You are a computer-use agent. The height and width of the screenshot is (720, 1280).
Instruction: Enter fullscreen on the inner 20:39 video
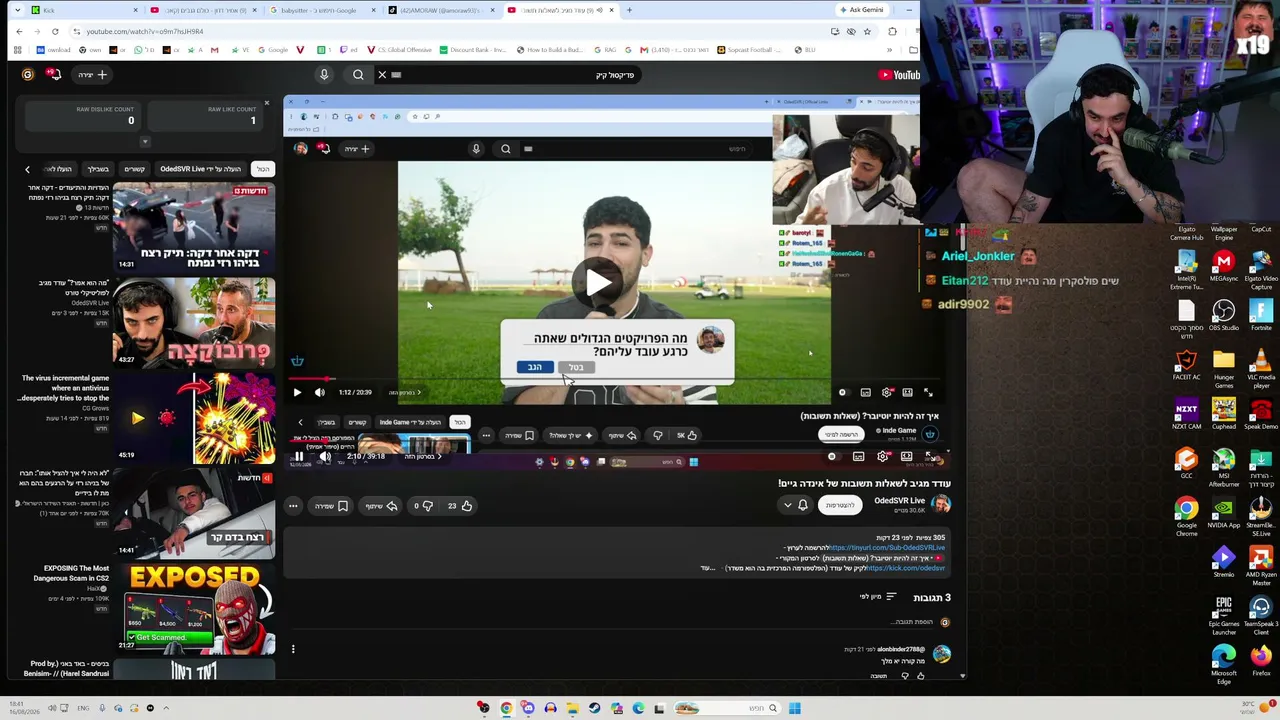coord(928,393)
